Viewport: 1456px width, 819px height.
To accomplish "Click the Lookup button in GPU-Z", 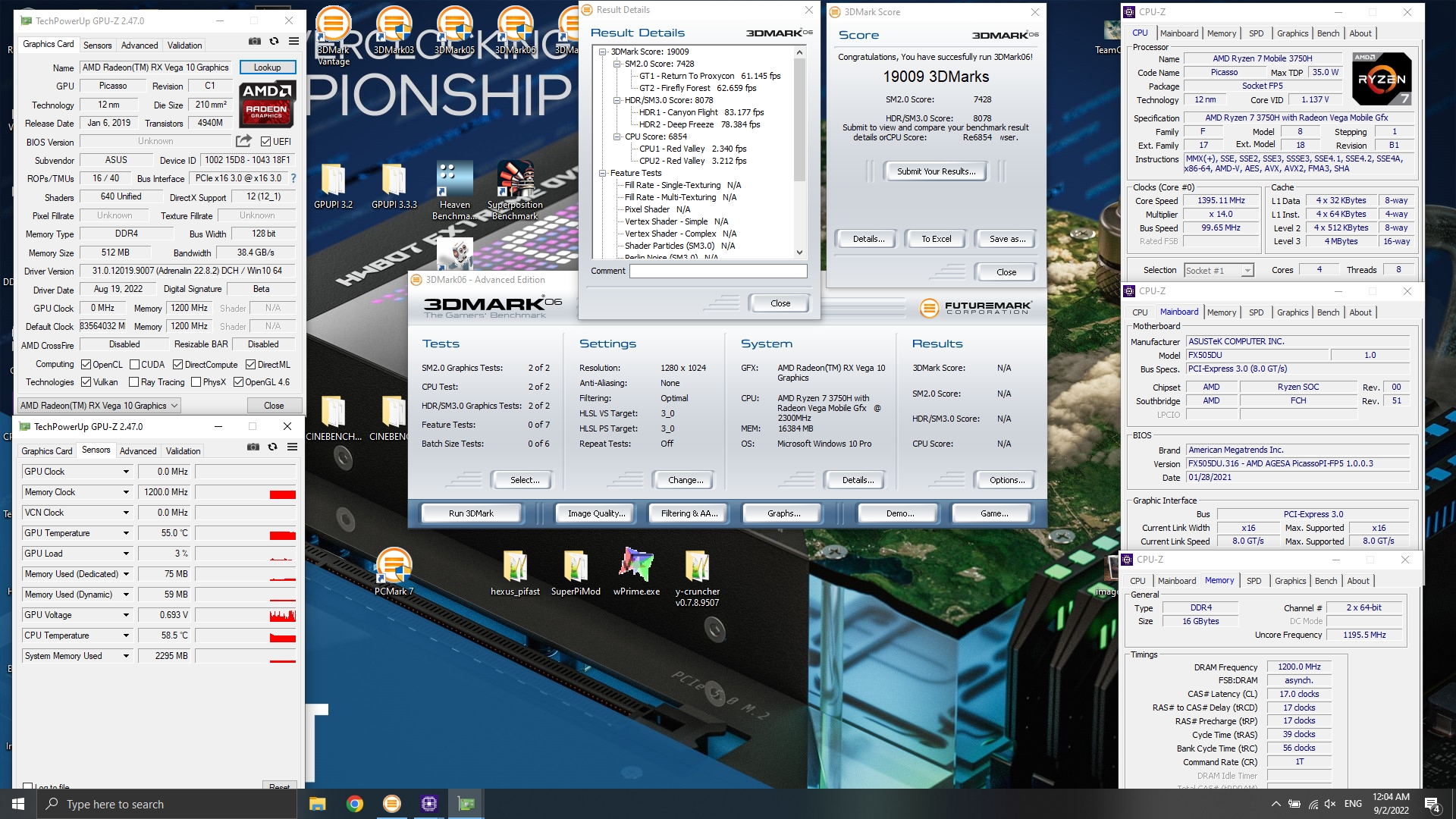I will (267, 67).
